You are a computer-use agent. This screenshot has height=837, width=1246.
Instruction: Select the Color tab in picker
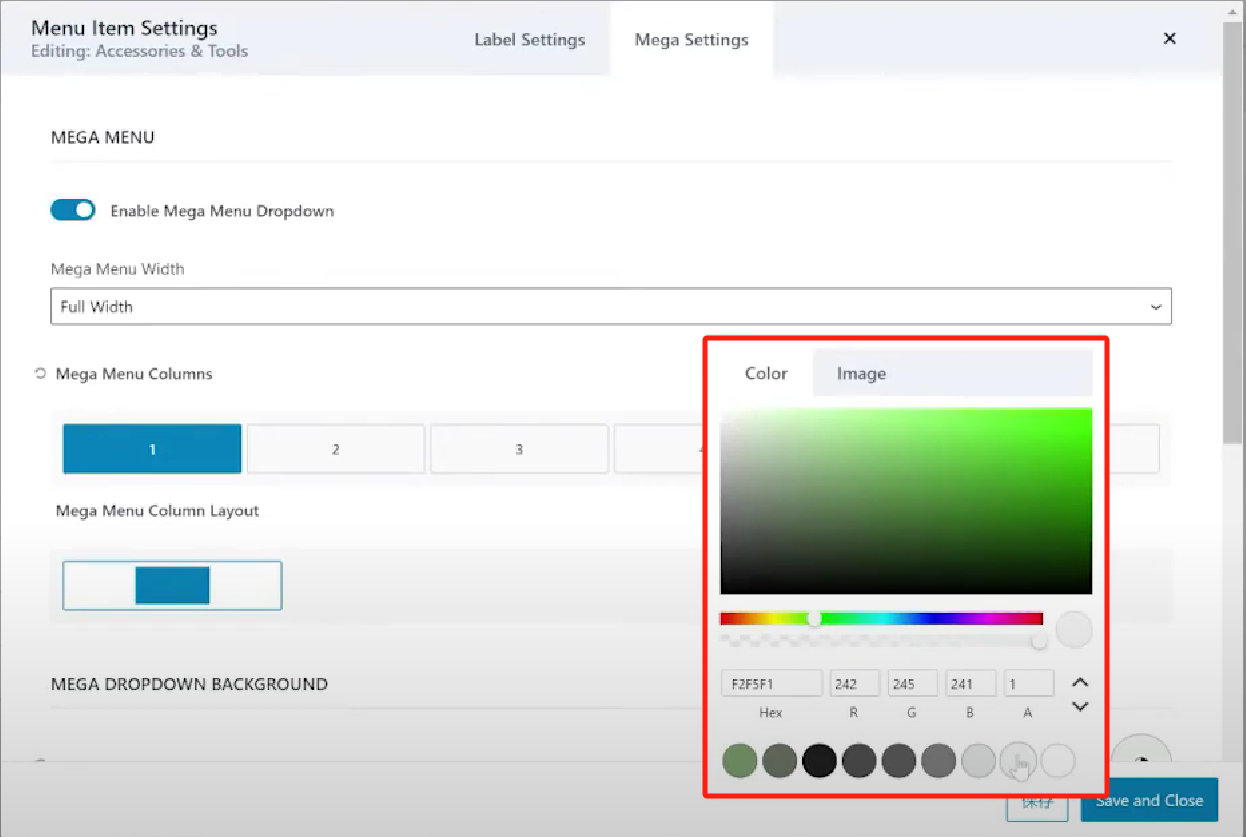(766, 374)
